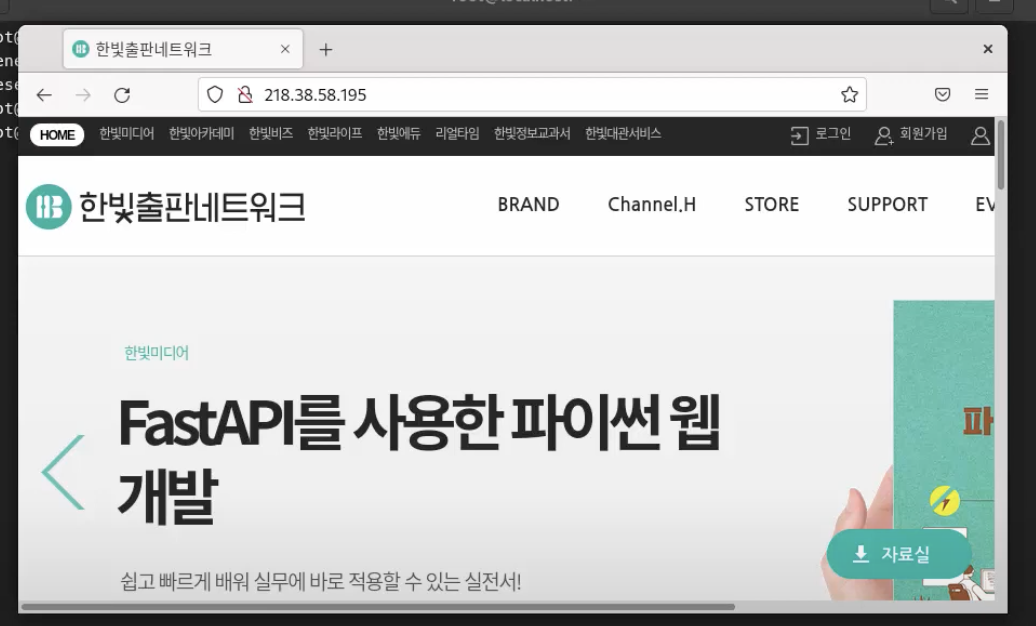Open the STORE main menu
Screen dimensions: 1036x626
coord(772,205)
